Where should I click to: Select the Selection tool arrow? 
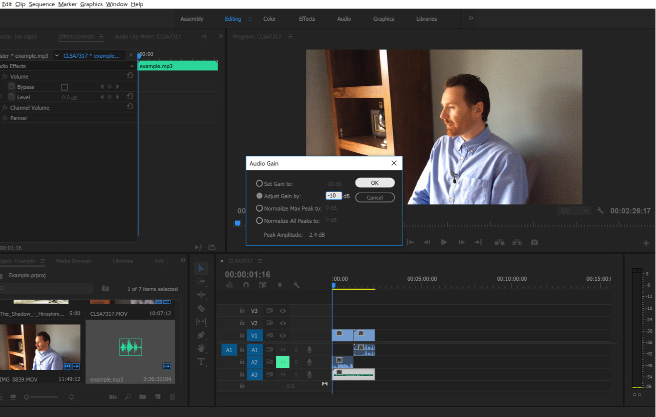pos(201,269)
